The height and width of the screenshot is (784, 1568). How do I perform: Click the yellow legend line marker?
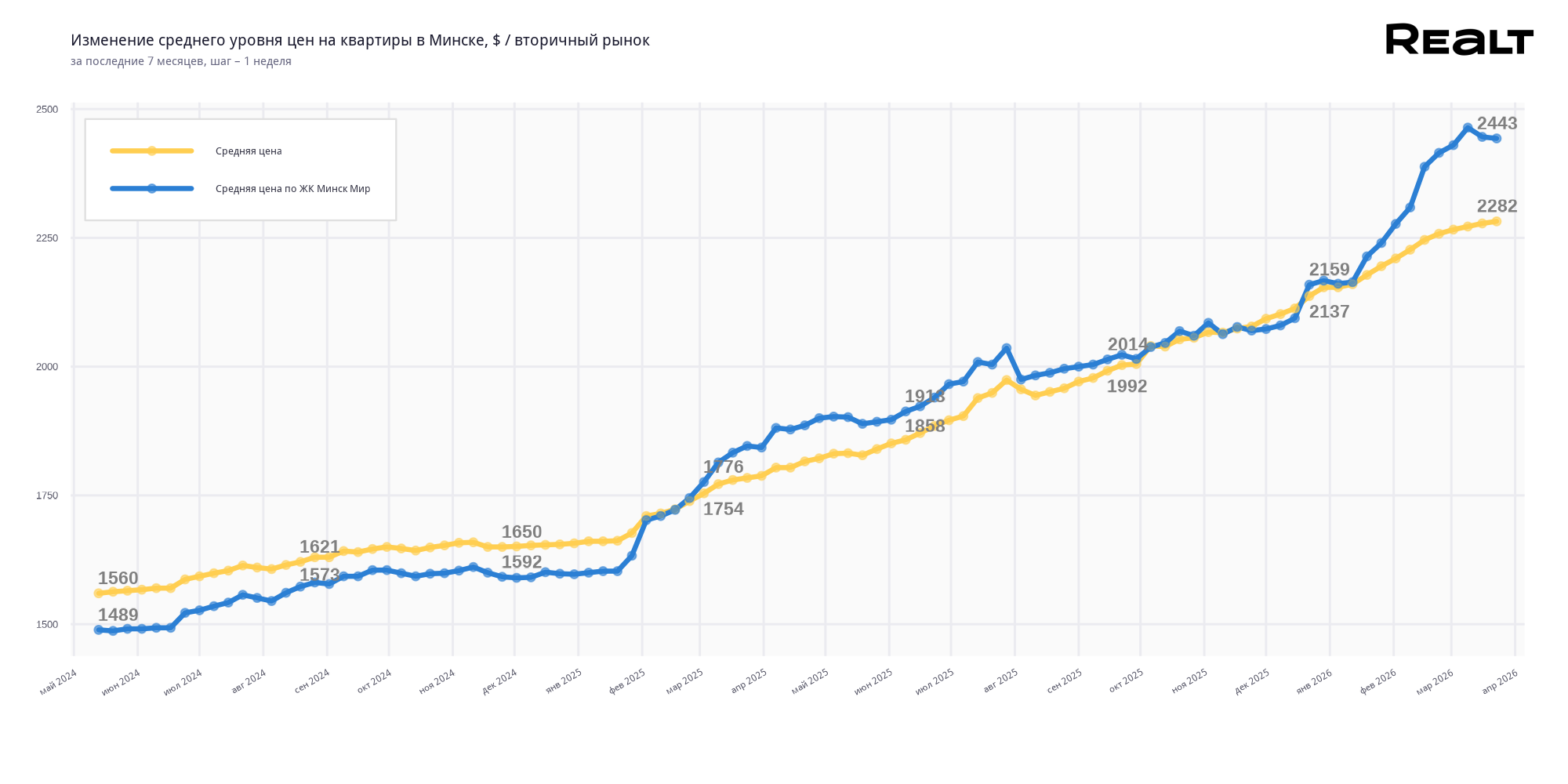pyautogui.click(x=152, y=151)
